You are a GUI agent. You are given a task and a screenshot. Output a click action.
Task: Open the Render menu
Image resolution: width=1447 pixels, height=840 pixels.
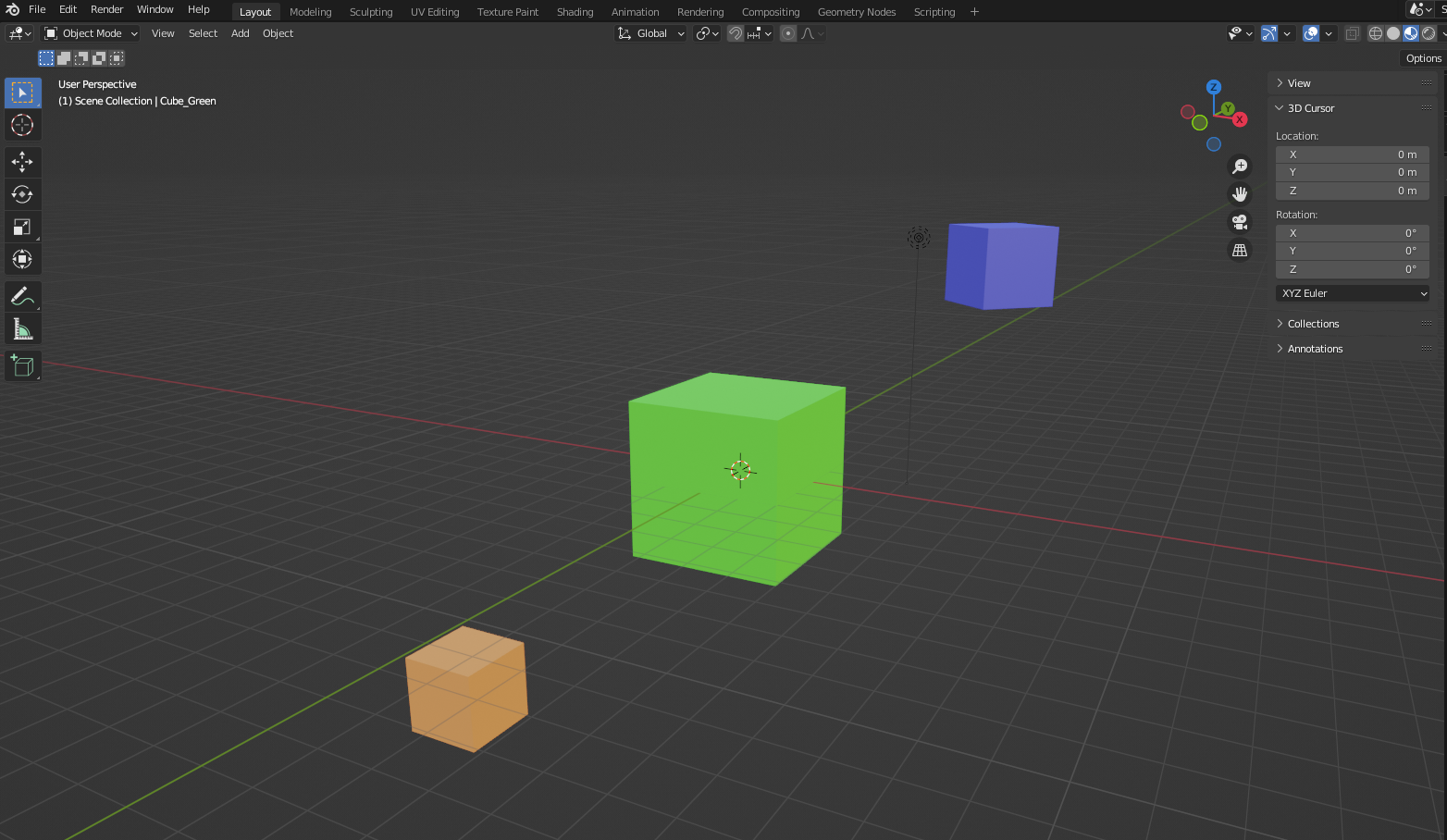click(x=106, y=9)
